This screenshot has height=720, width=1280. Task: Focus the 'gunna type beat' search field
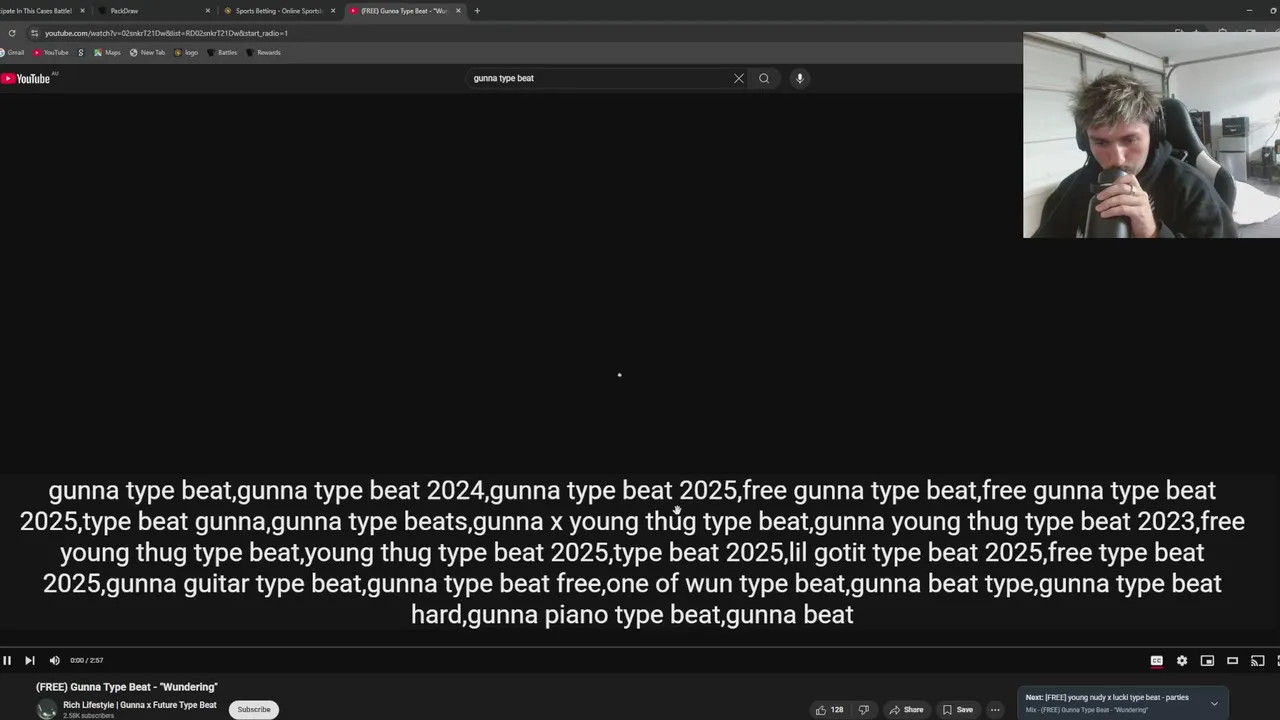600,78
